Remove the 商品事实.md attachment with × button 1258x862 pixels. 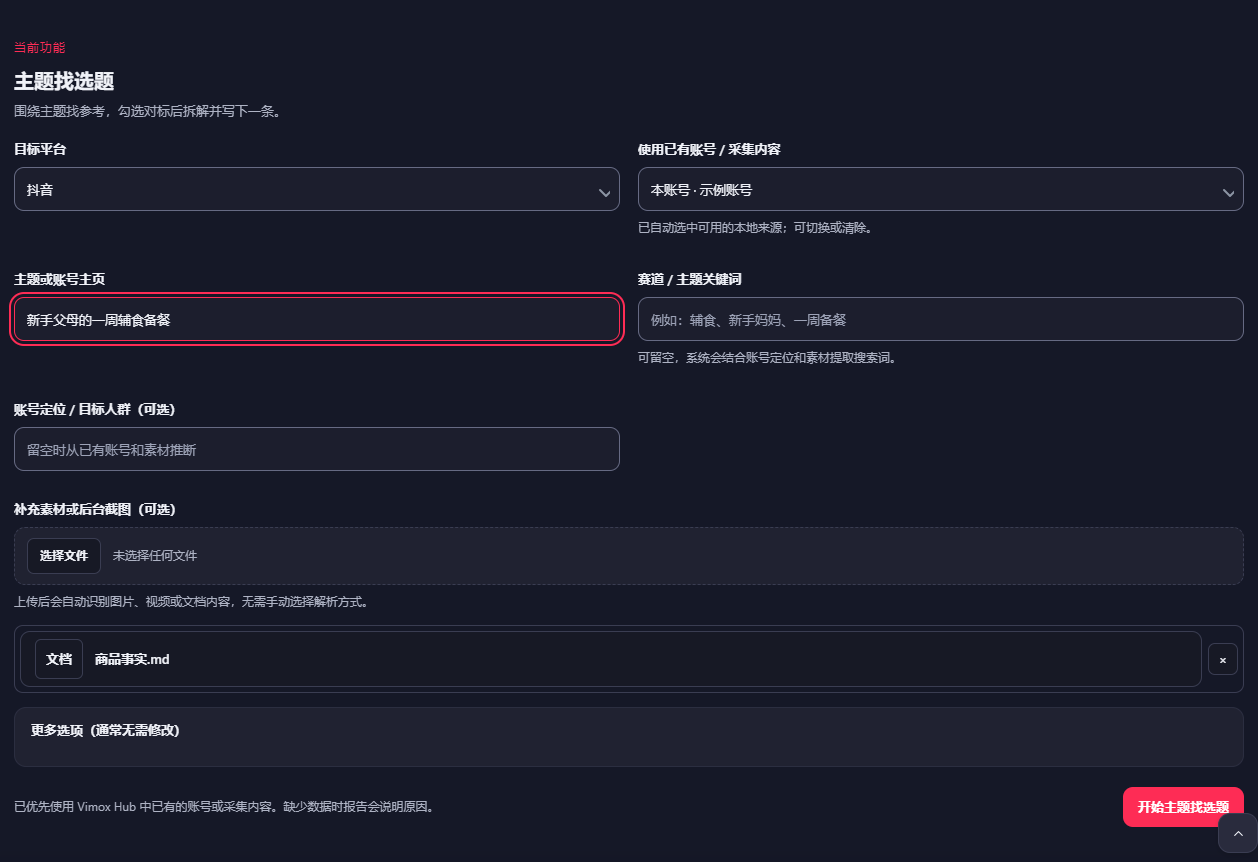1223,659
